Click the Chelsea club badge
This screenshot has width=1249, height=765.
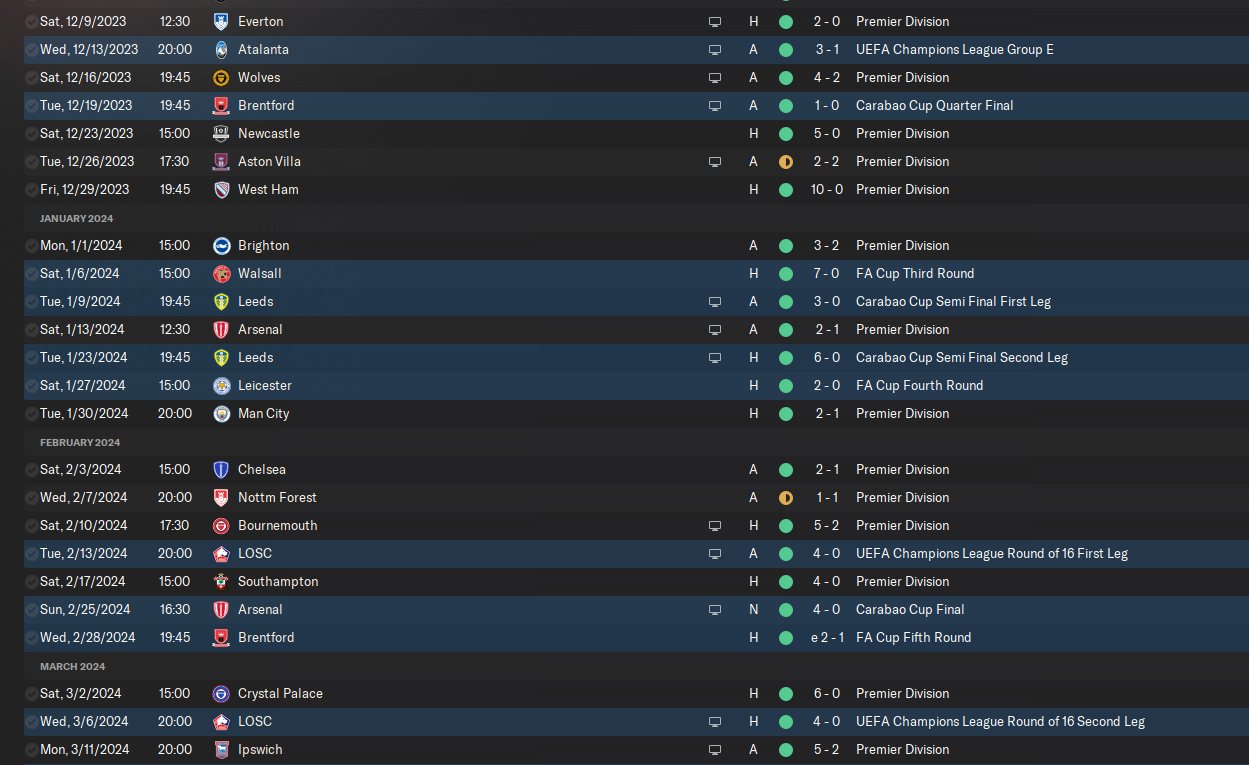[x=221, y=469]
